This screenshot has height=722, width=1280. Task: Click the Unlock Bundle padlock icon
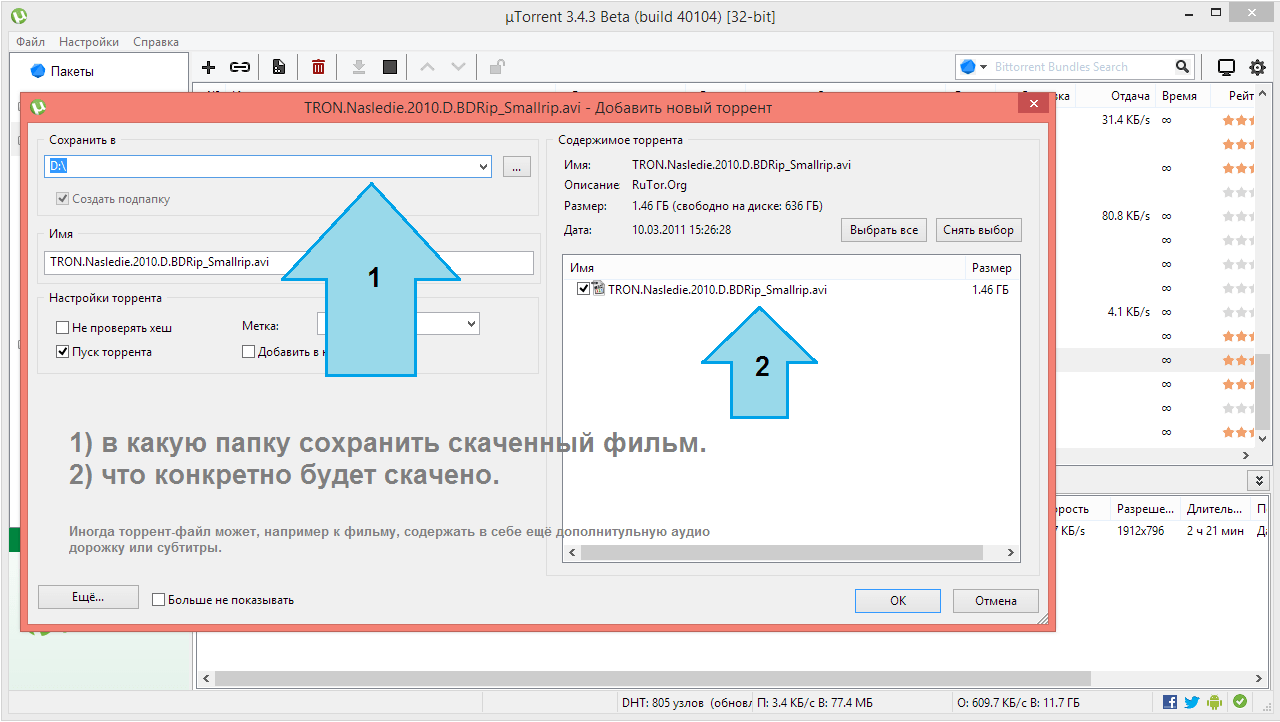pyautogui.click(x=496, y=67)
